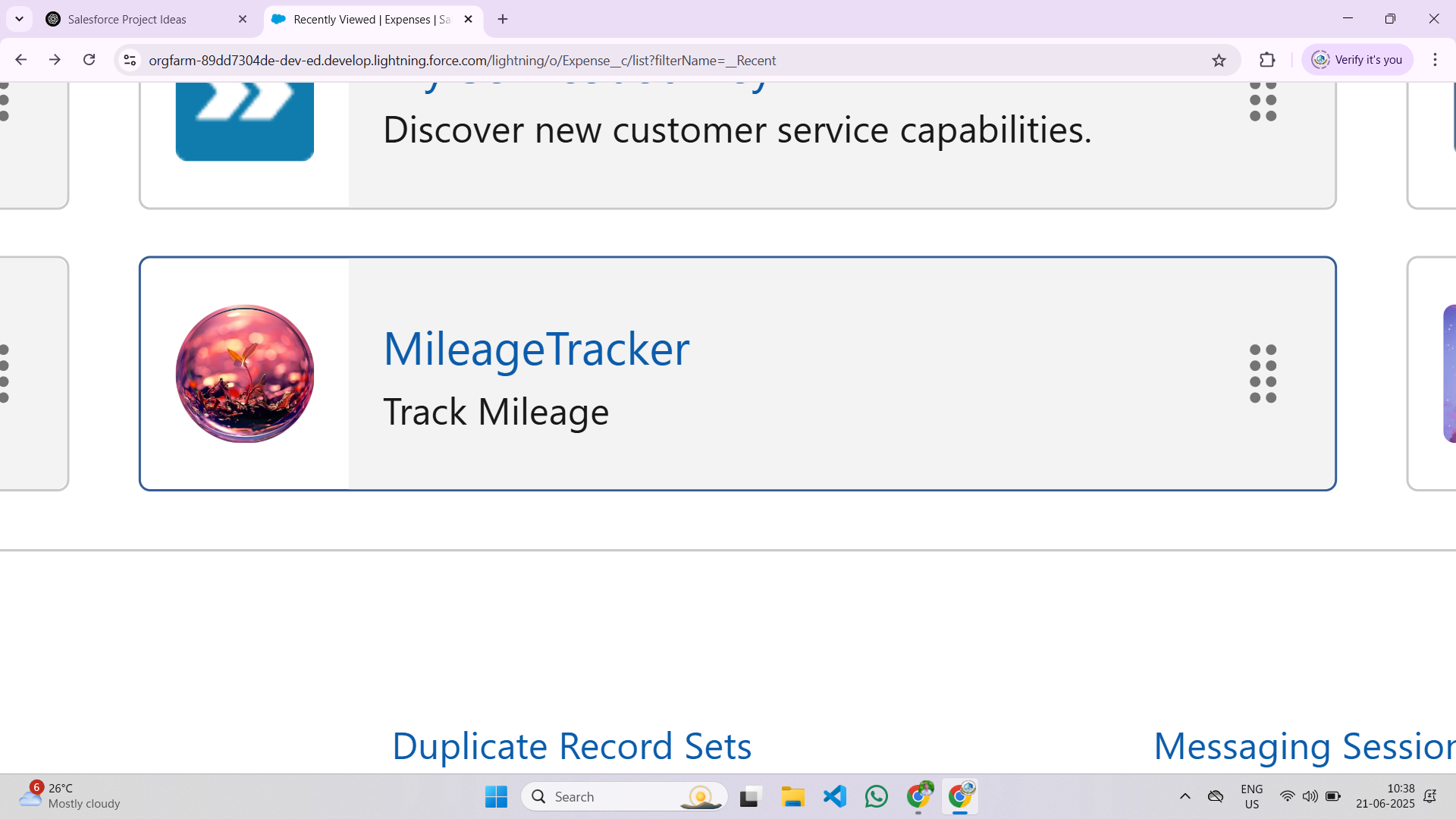Click drag handle on MileageTracker tile

click(1263, 374)
